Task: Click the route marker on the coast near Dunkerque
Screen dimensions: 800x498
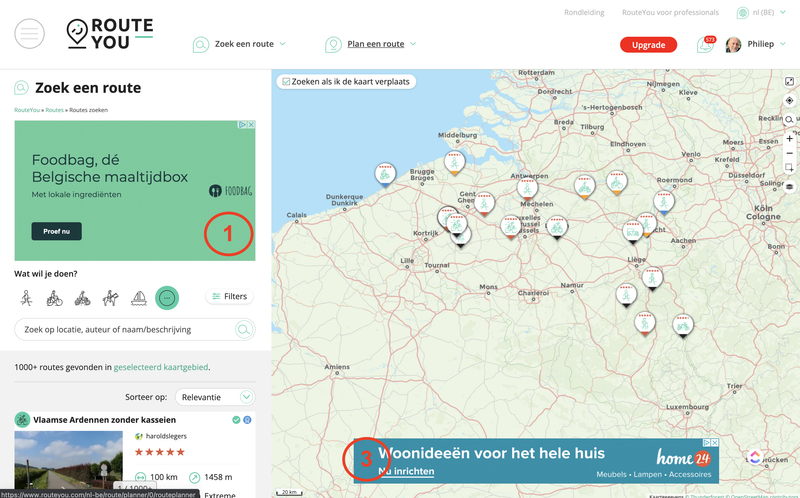Action: 385,175
